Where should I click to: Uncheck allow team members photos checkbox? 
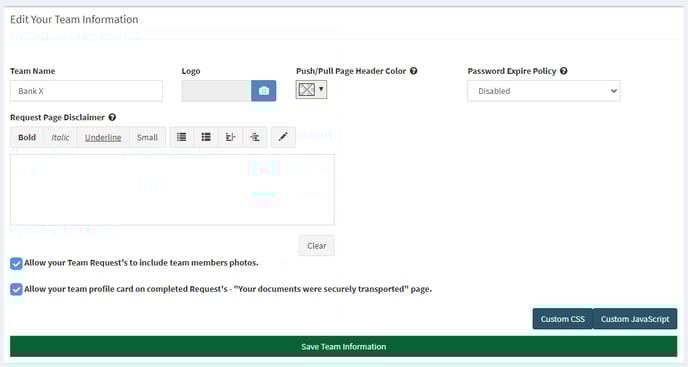(16, 263)
